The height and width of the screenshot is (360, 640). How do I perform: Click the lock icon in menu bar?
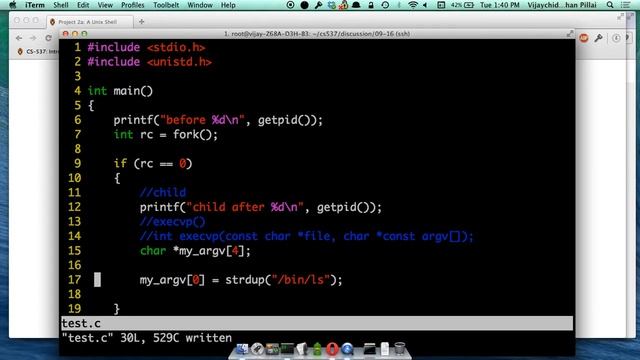pyautogui.click(x=371, y=5)
